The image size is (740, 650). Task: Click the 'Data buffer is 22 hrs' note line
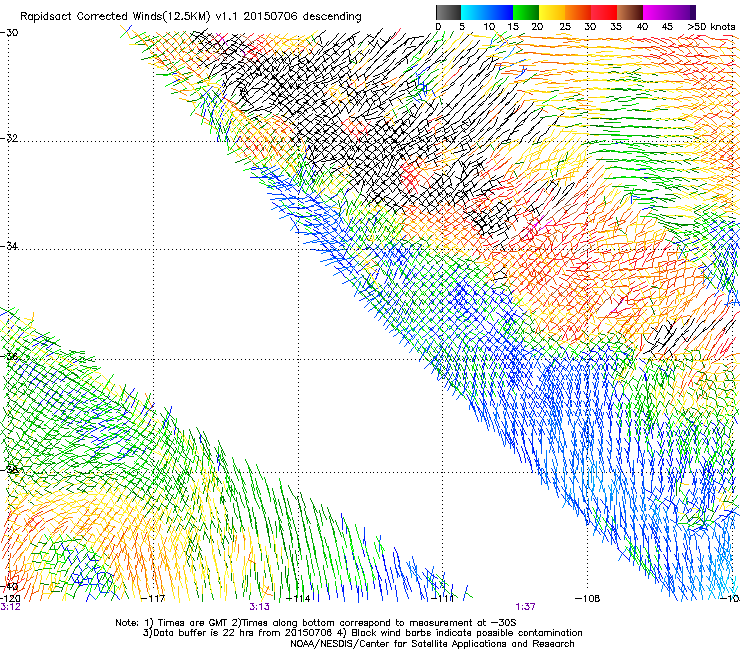point(362,633)
